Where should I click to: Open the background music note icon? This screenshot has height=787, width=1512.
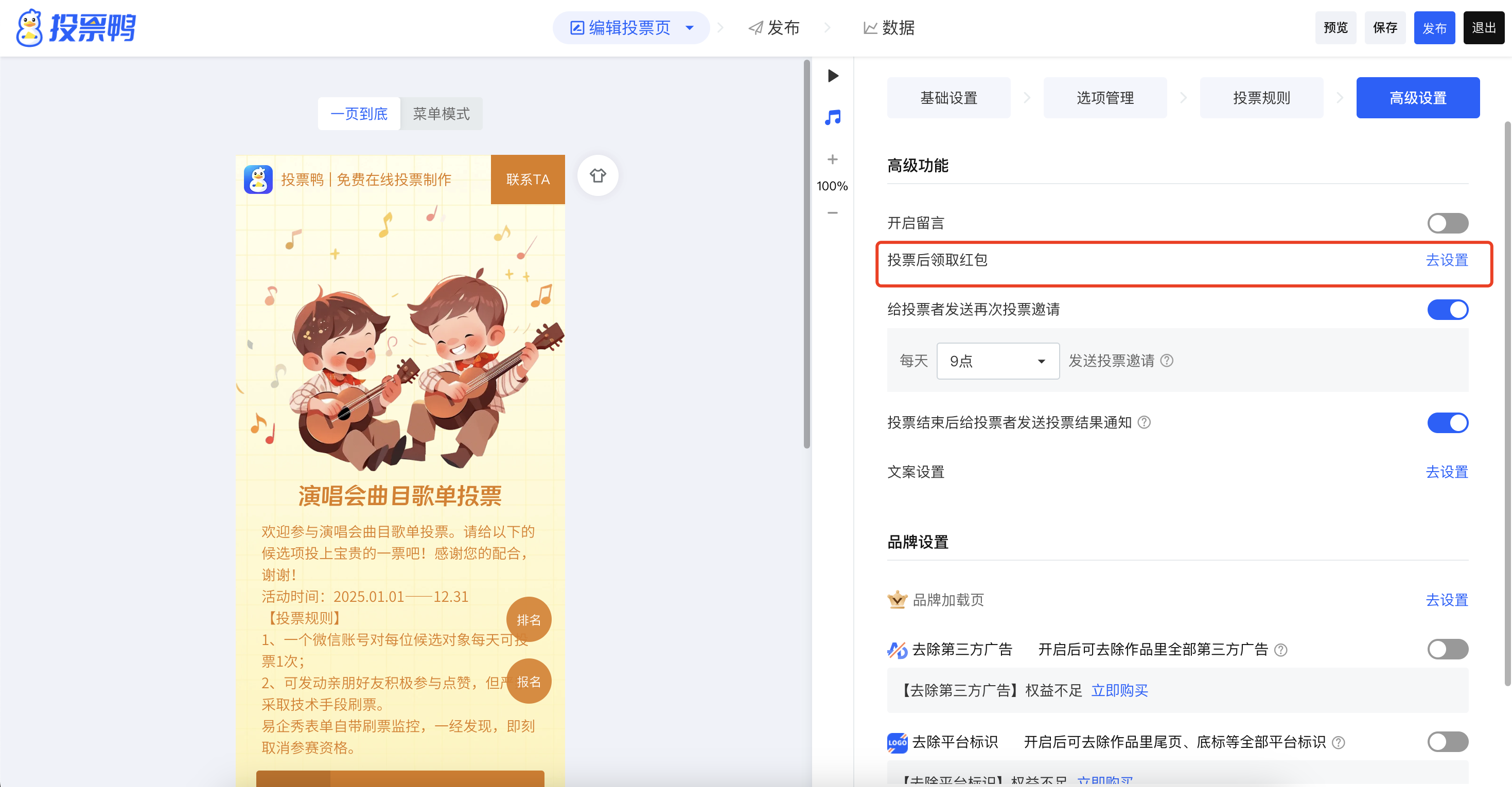point(832,117)
